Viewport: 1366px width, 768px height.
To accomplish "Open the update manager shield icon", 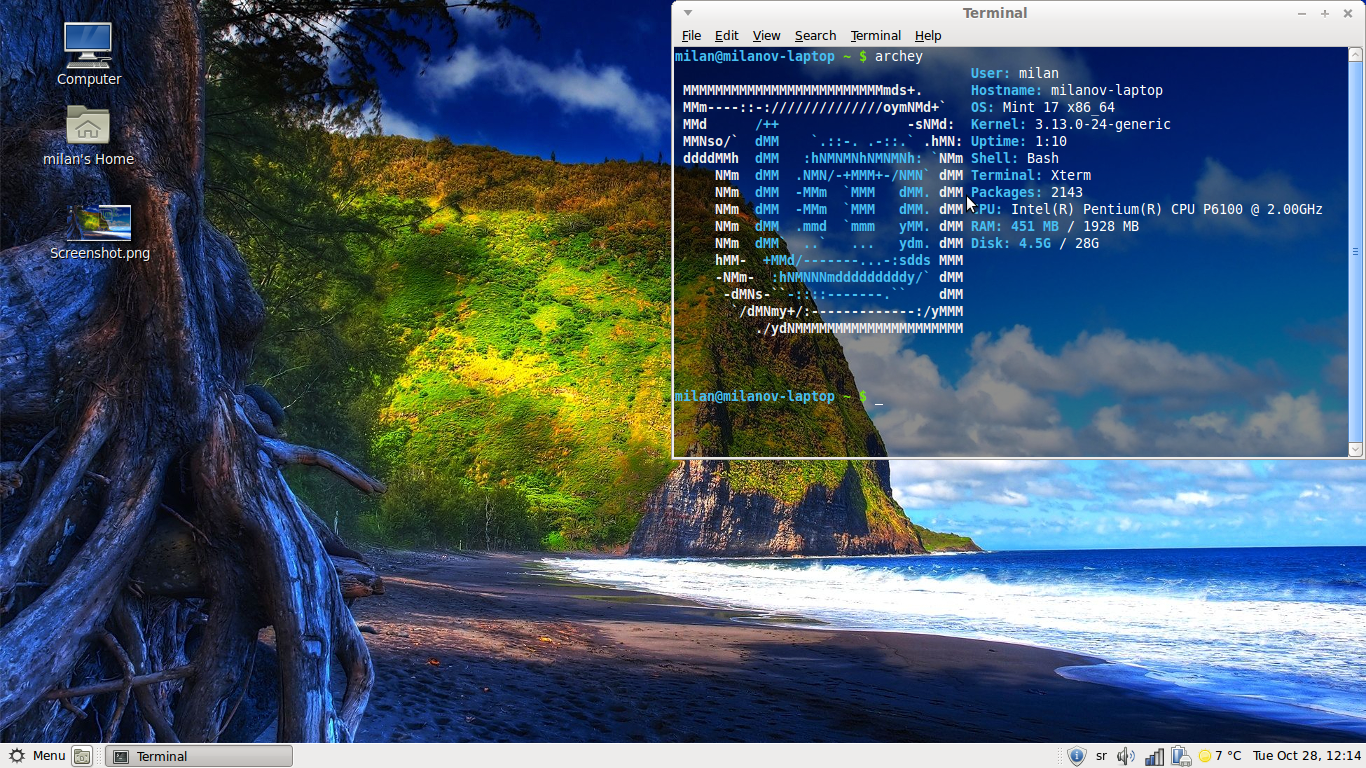I will coord(1076,756).
